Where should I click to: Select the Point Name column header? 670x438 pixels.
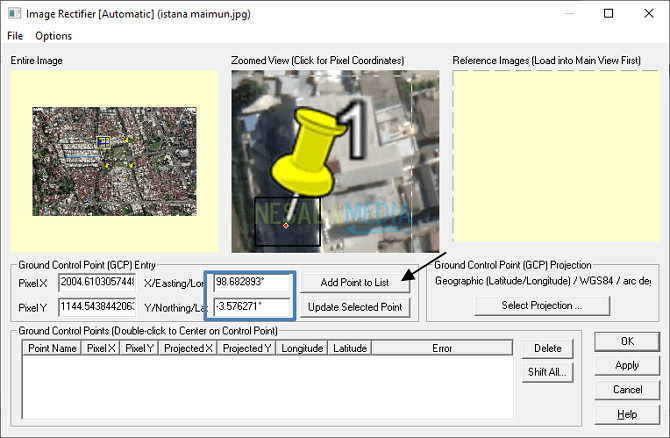click(x=52, y=348)
